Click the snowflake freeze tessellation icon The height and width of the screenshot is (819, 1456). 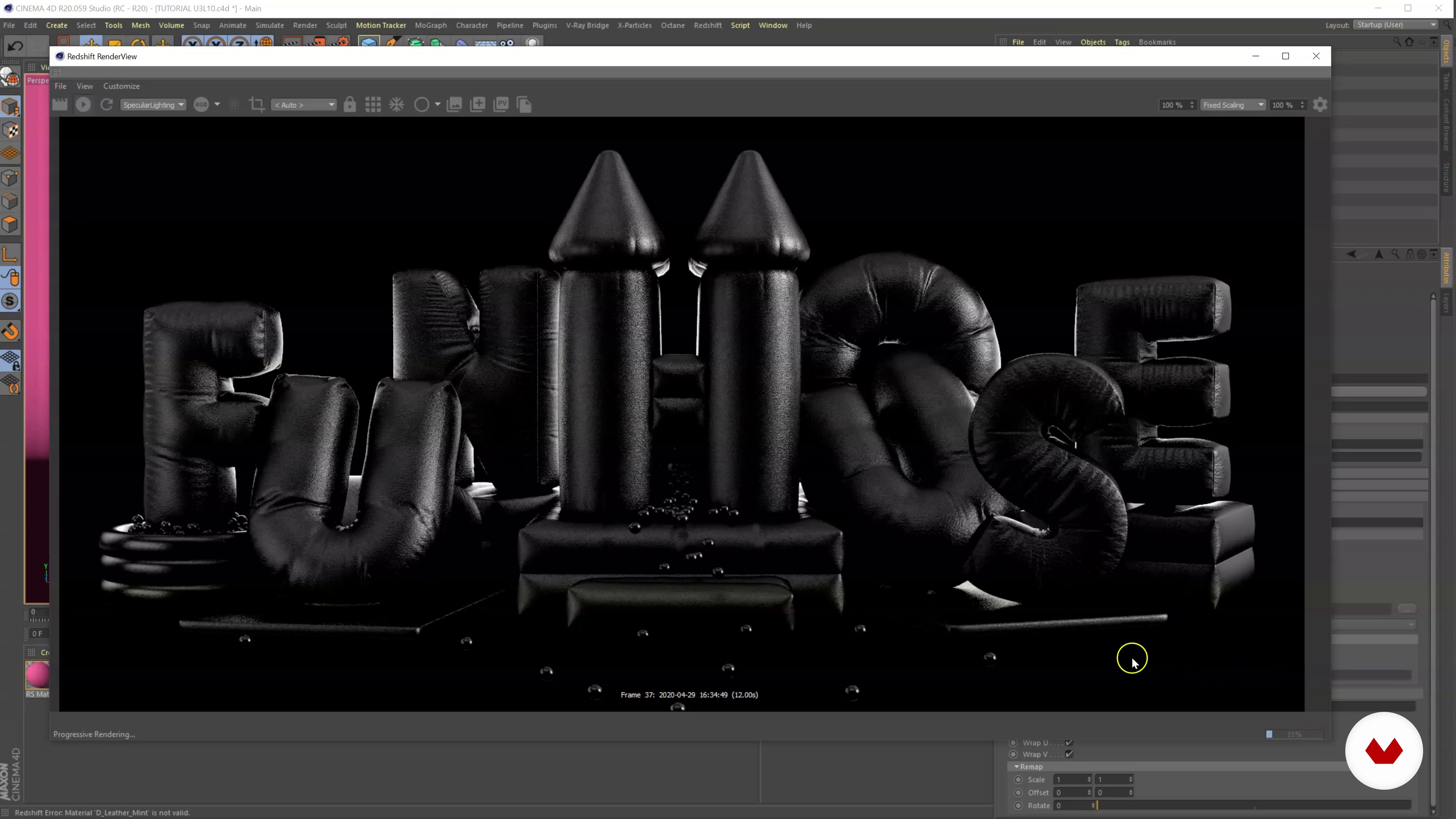pyautogui.click(x=397, y=105)
